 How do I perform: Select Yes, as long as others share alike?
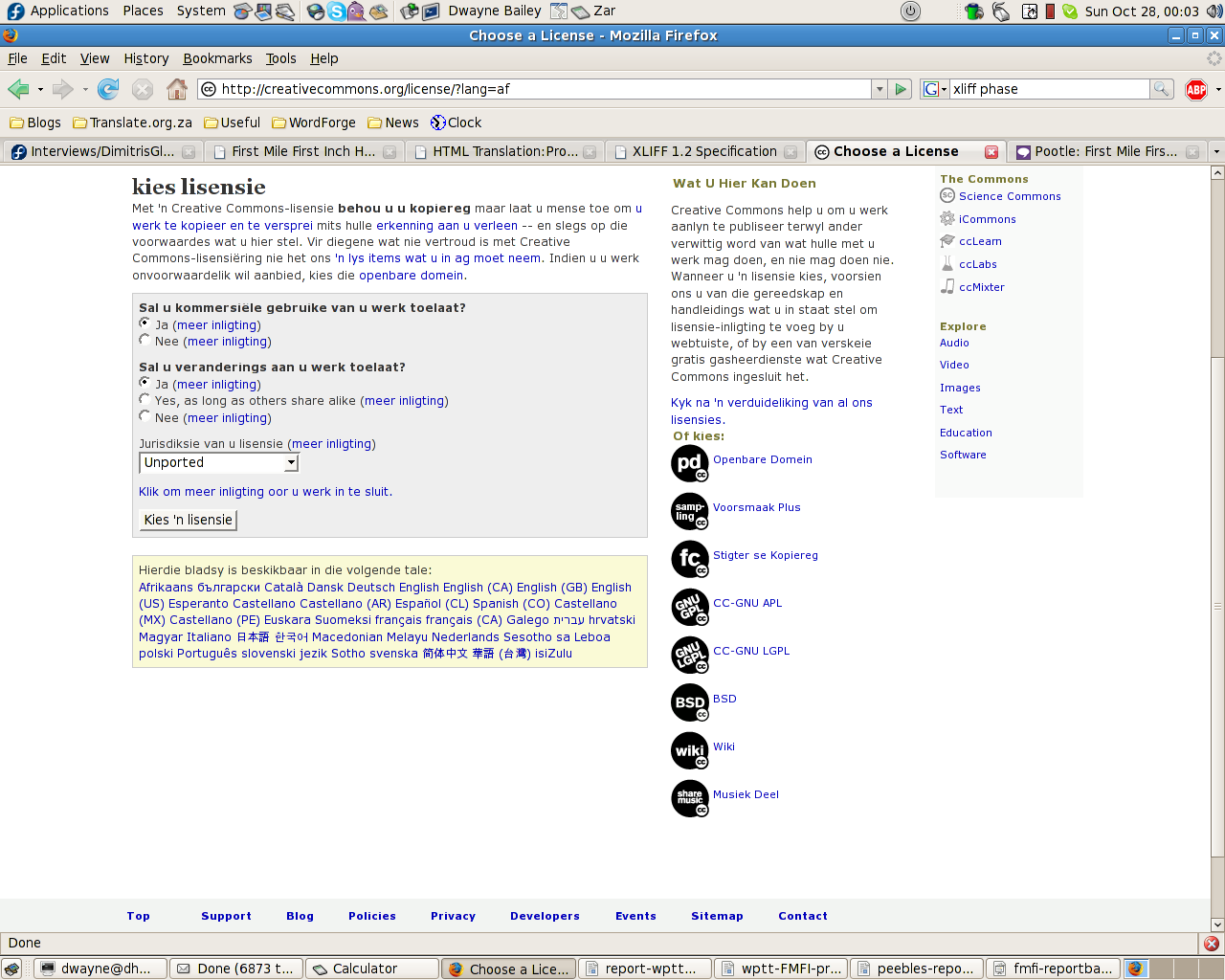[145, 399]
